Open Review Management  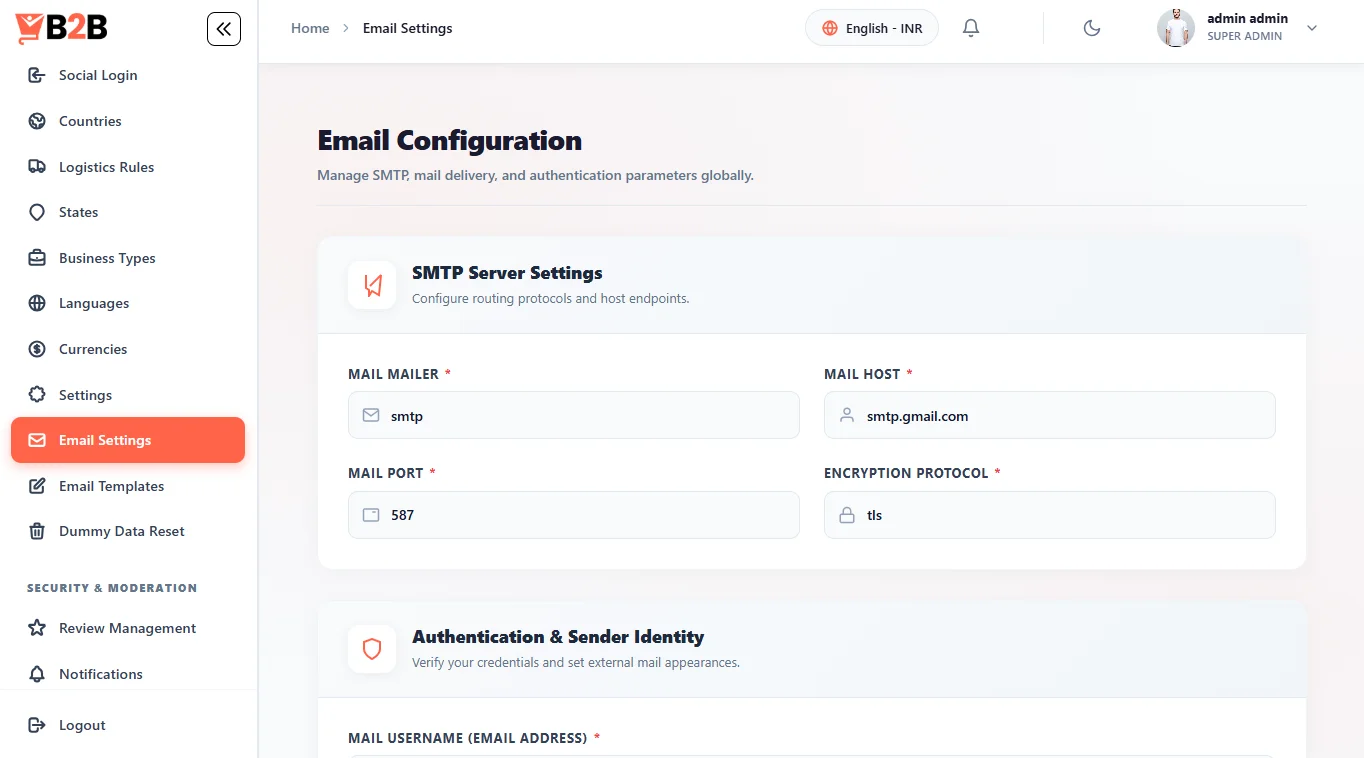pos(127,628)
